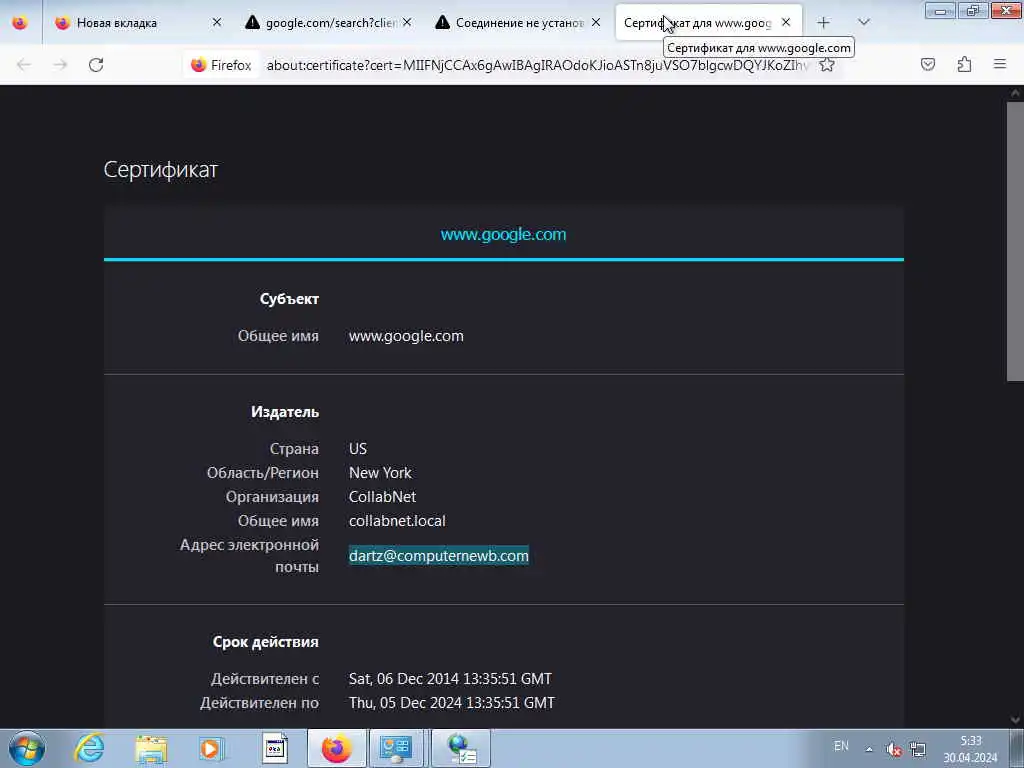
Task: Open the Windows Start menu
Action: [27, 748]
